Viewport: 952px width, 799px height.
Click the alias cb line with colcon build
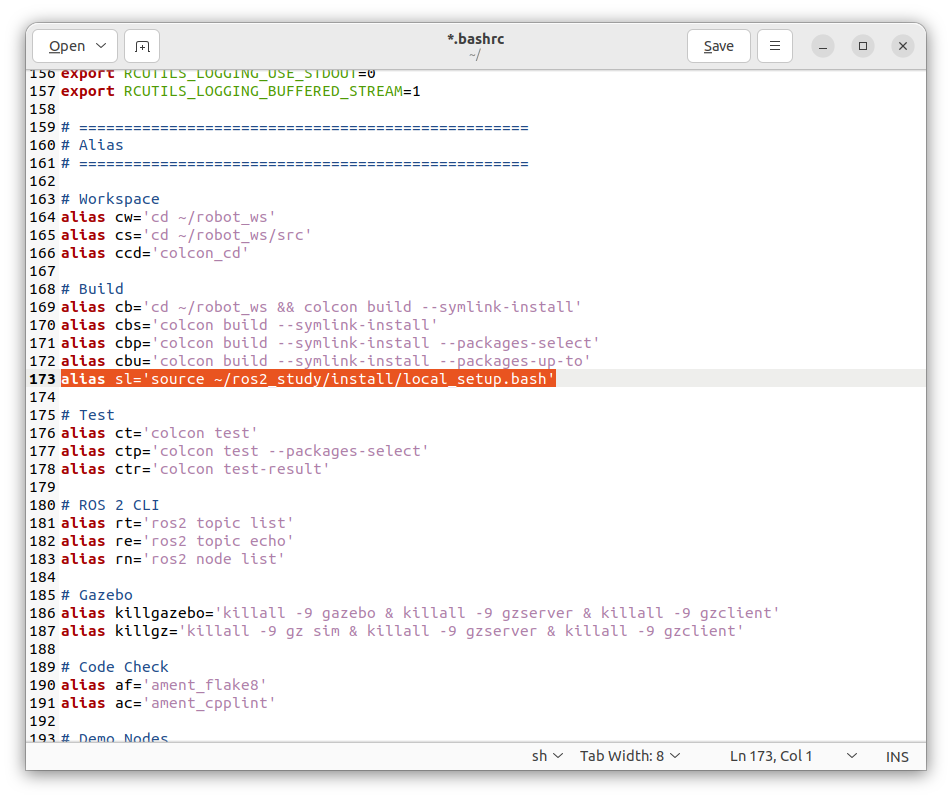click(x=321, y=307)
